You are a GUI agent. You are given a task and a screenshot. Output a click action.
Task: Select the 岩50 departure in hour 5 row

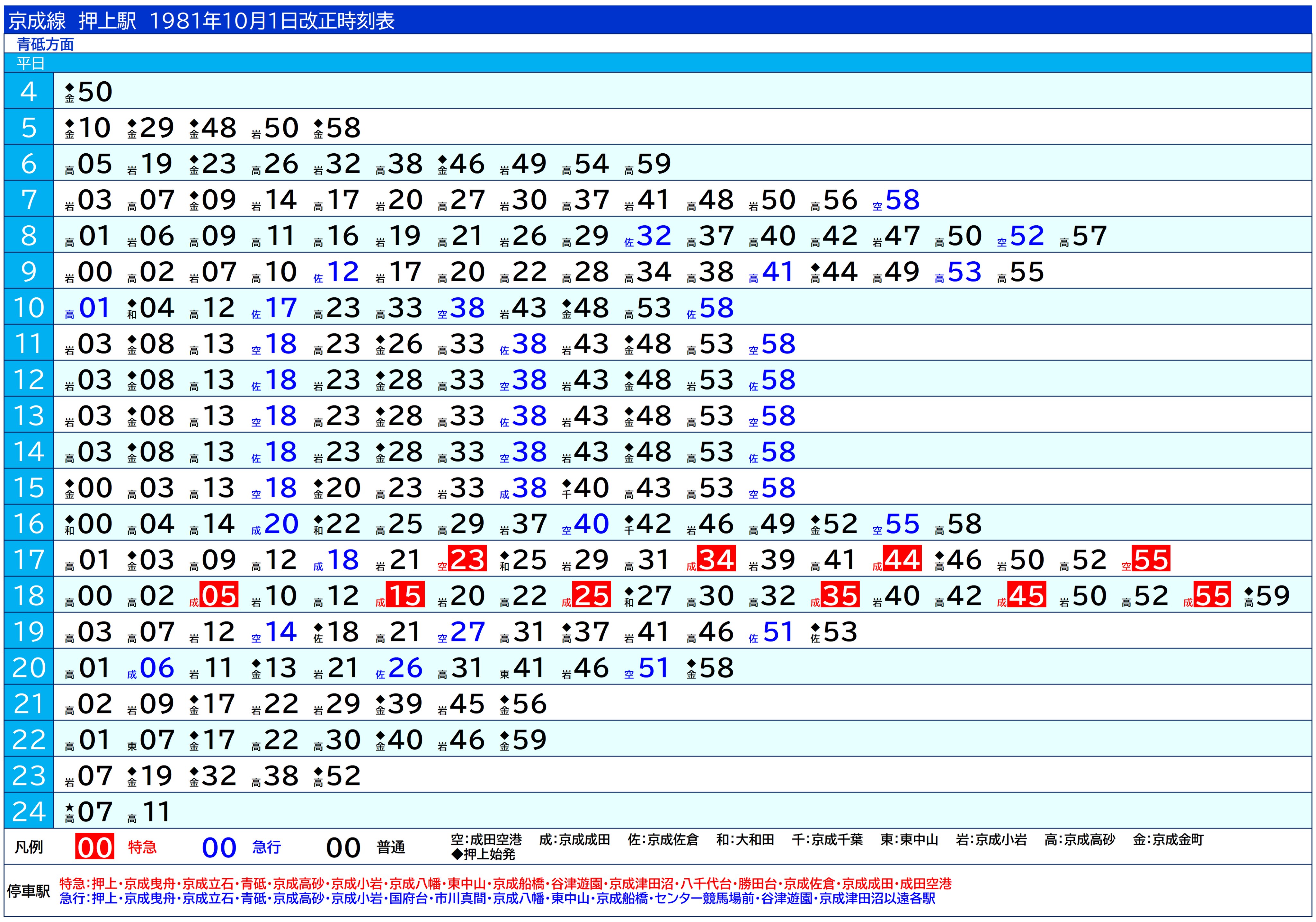tap(275, 128)
